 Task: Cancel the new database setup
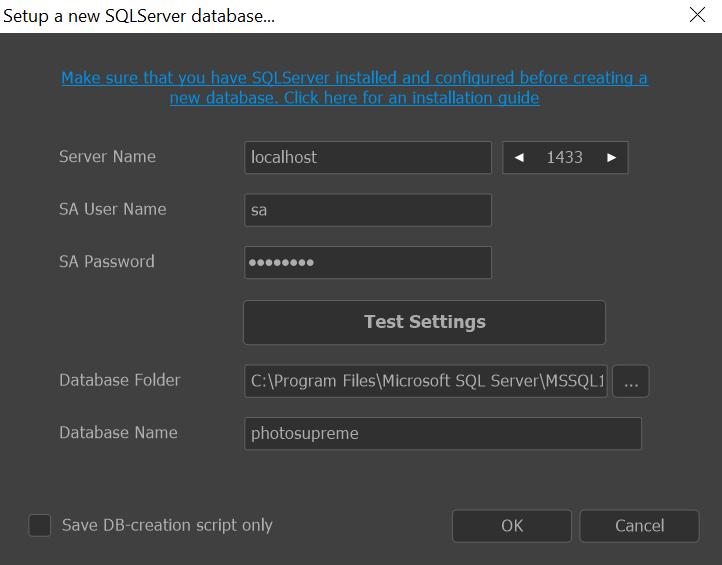[x=639, y=526]
